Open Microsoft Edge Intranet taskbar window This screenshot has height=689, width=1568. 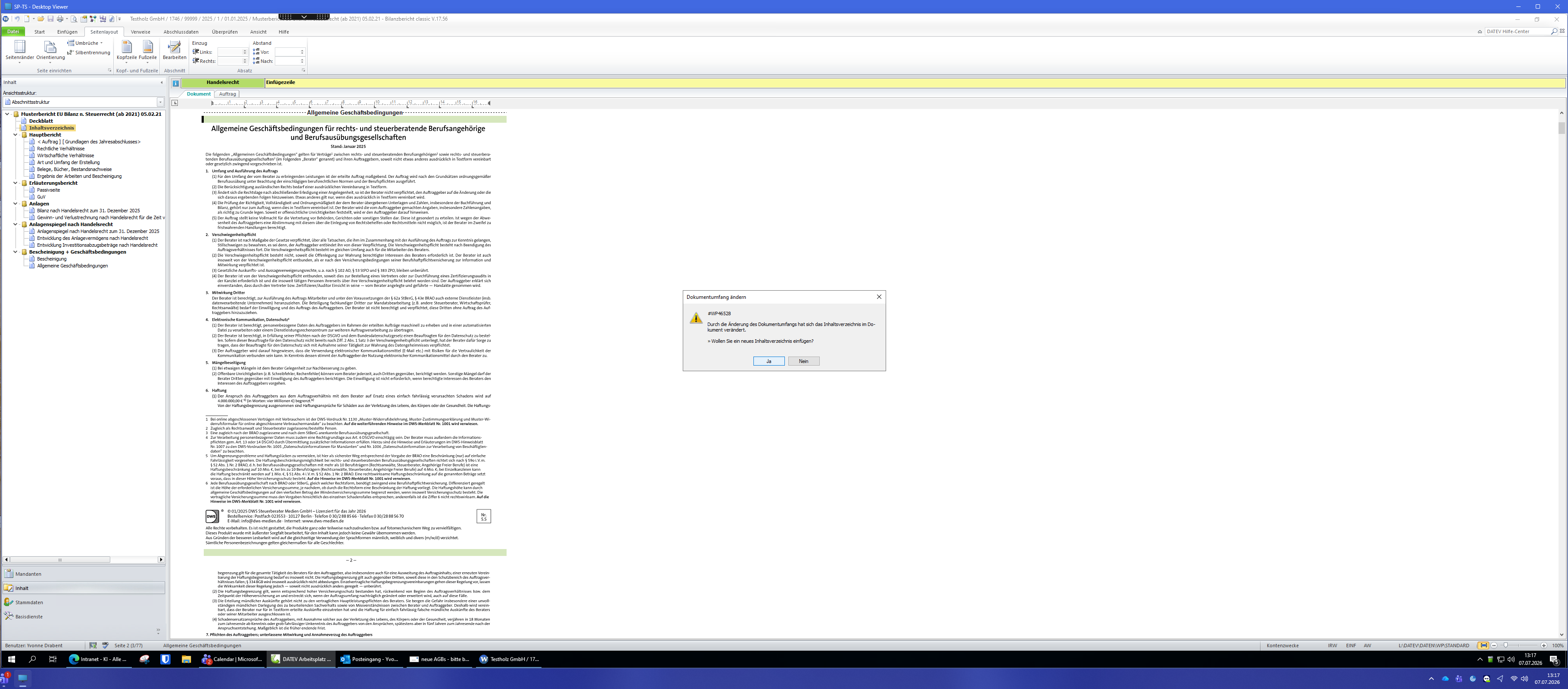[98, 659]
